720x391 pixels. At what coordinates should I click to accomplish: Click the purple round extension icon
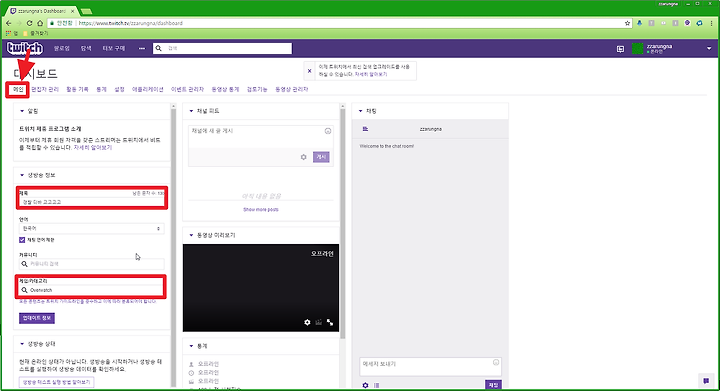coord(687,23)
